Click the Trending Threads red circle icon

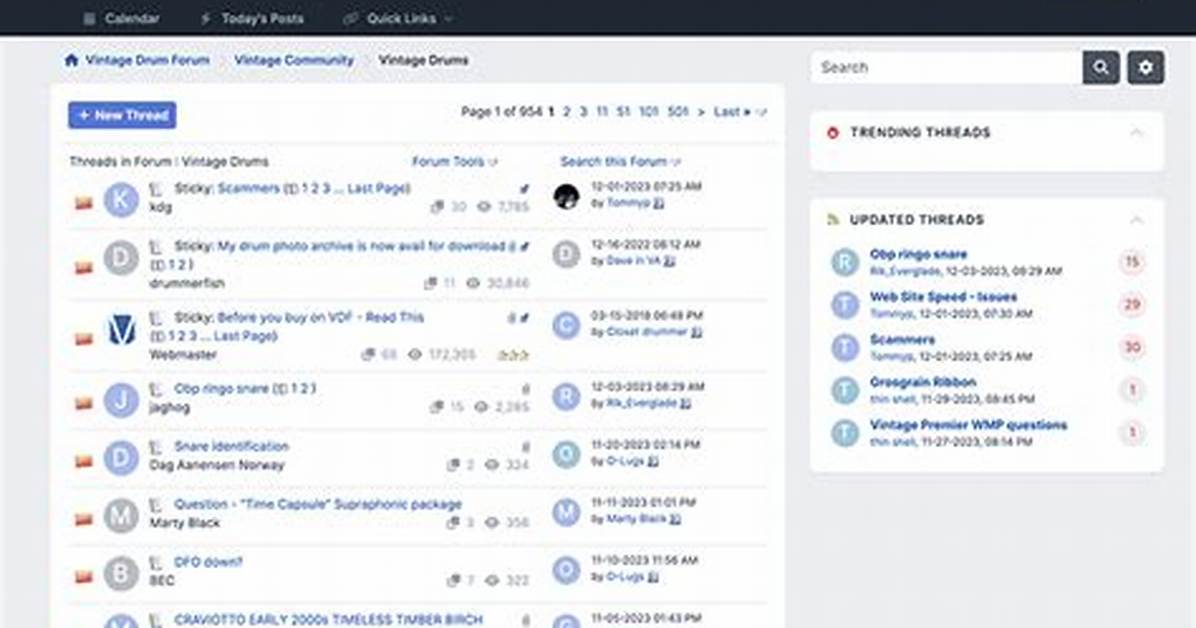click(x=832, y=133)
